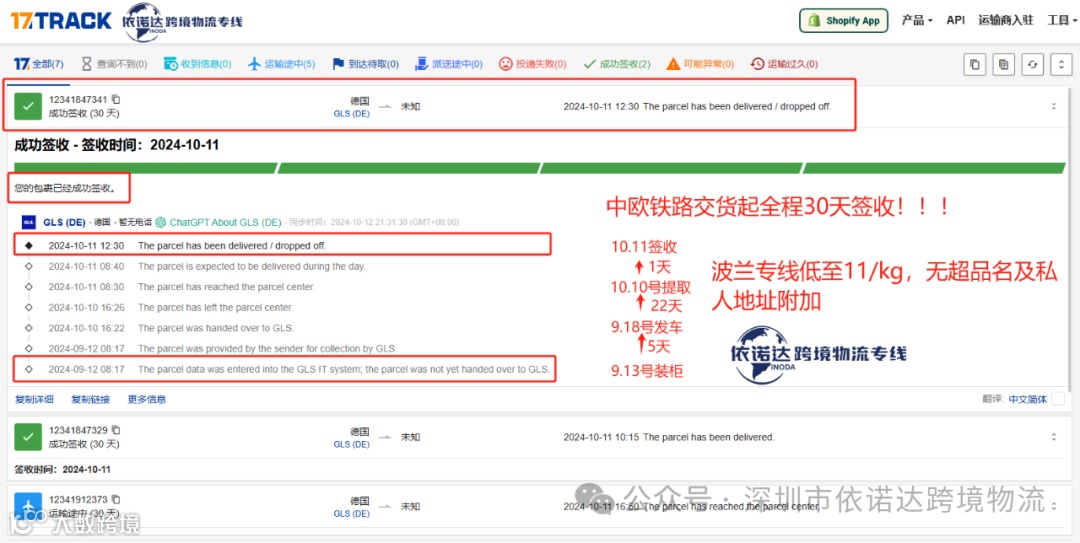The height and width of the screenshot is (543, 1080).
Task: Click the refresh tracking results icon
Action: click(1032, 64)
